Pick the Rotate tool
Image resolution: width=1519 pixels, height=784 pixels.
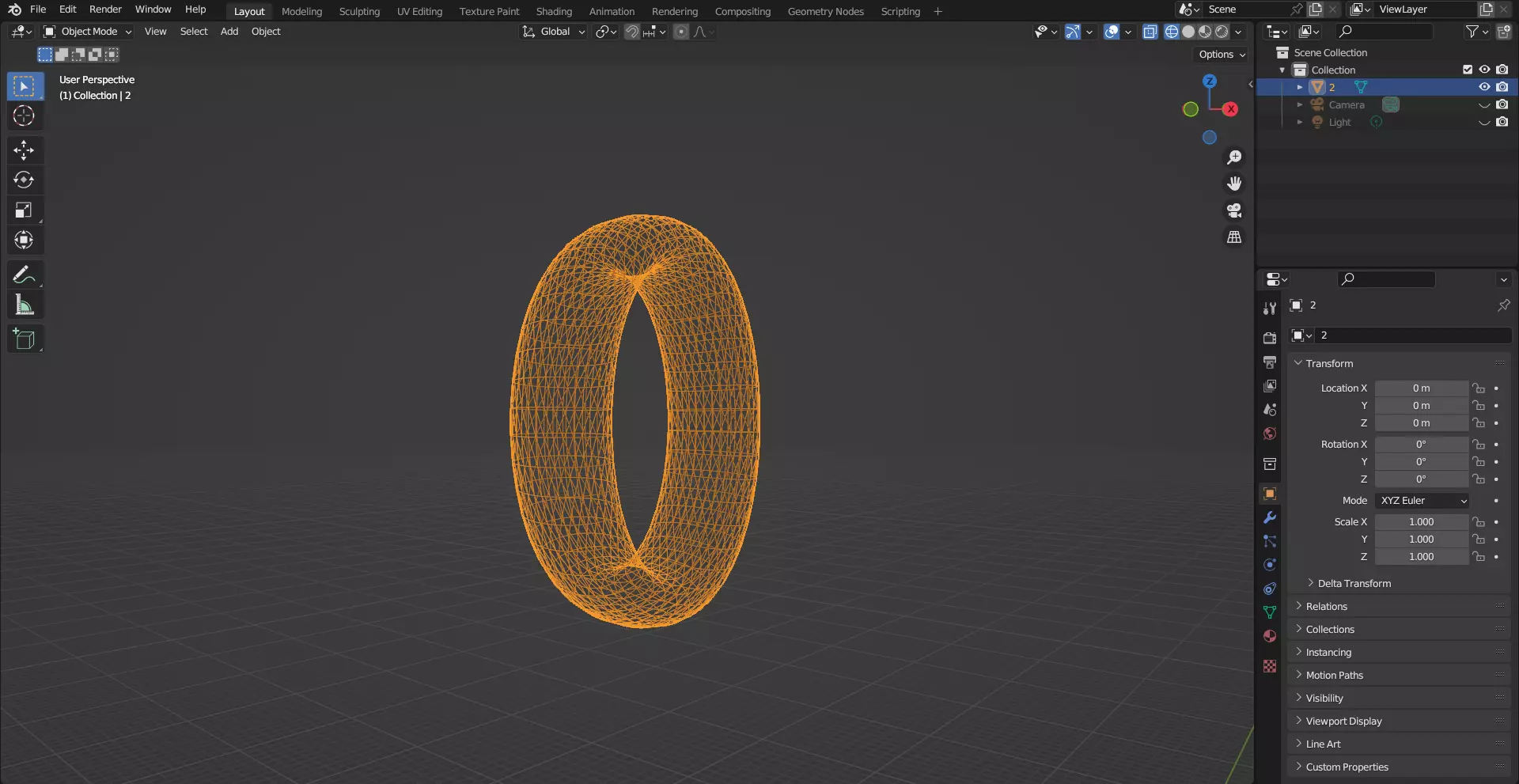pos(25,180)
